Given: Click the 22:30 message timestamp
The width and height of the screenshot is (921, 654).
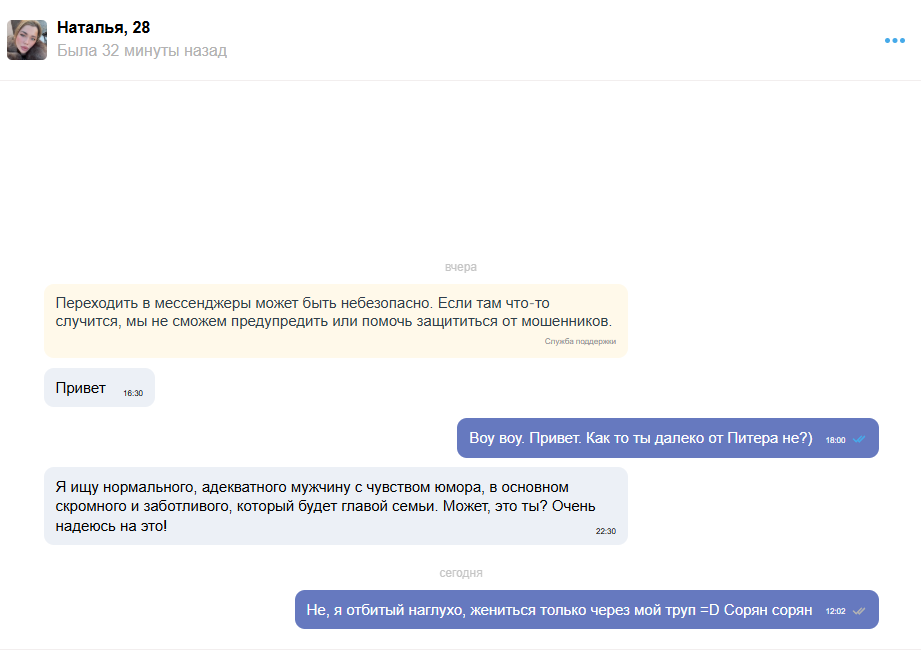Looking at the screenshot, I should (606, 531).
